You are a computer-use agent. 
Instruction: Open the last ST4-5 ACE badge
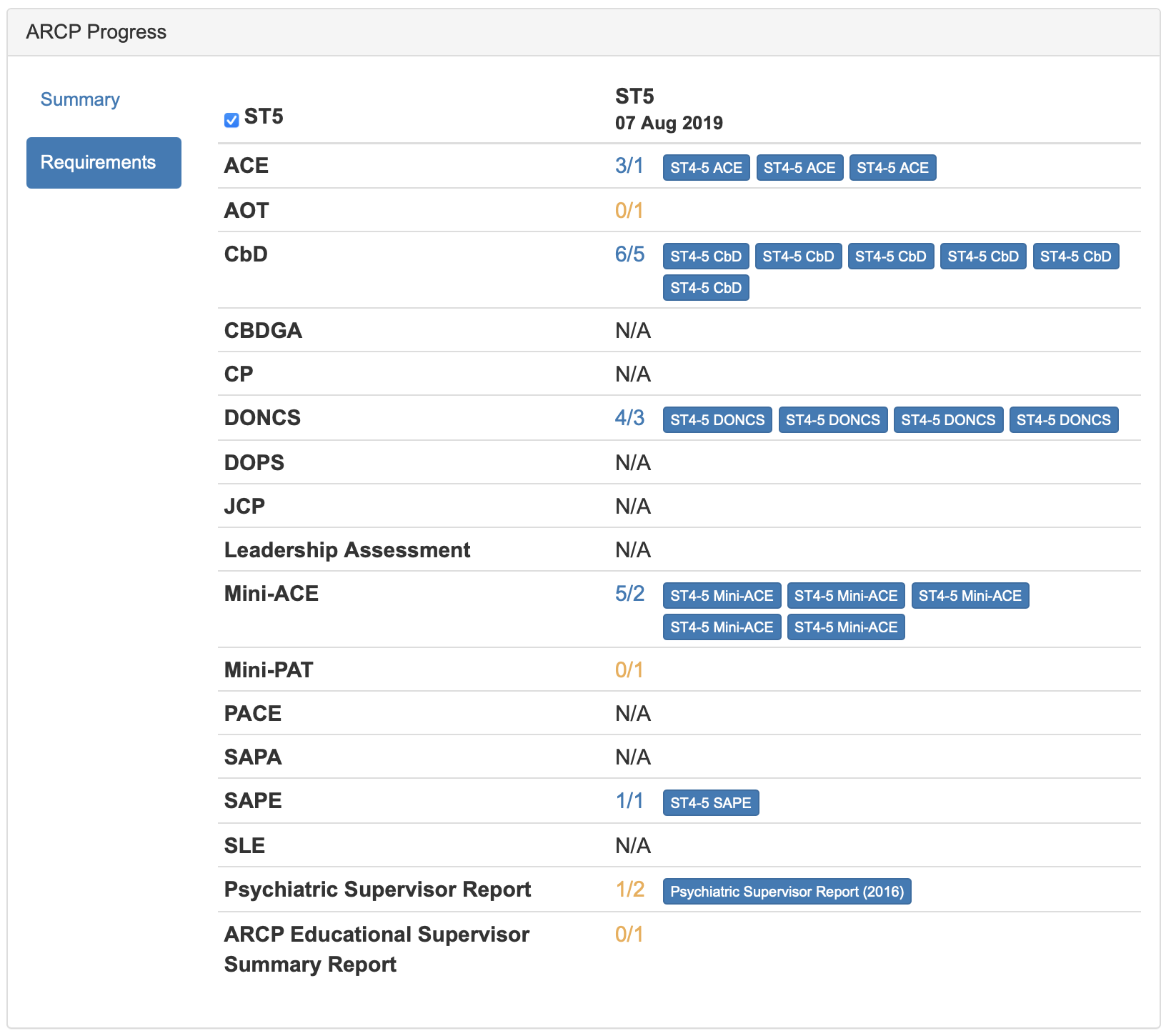coord(892,168)
